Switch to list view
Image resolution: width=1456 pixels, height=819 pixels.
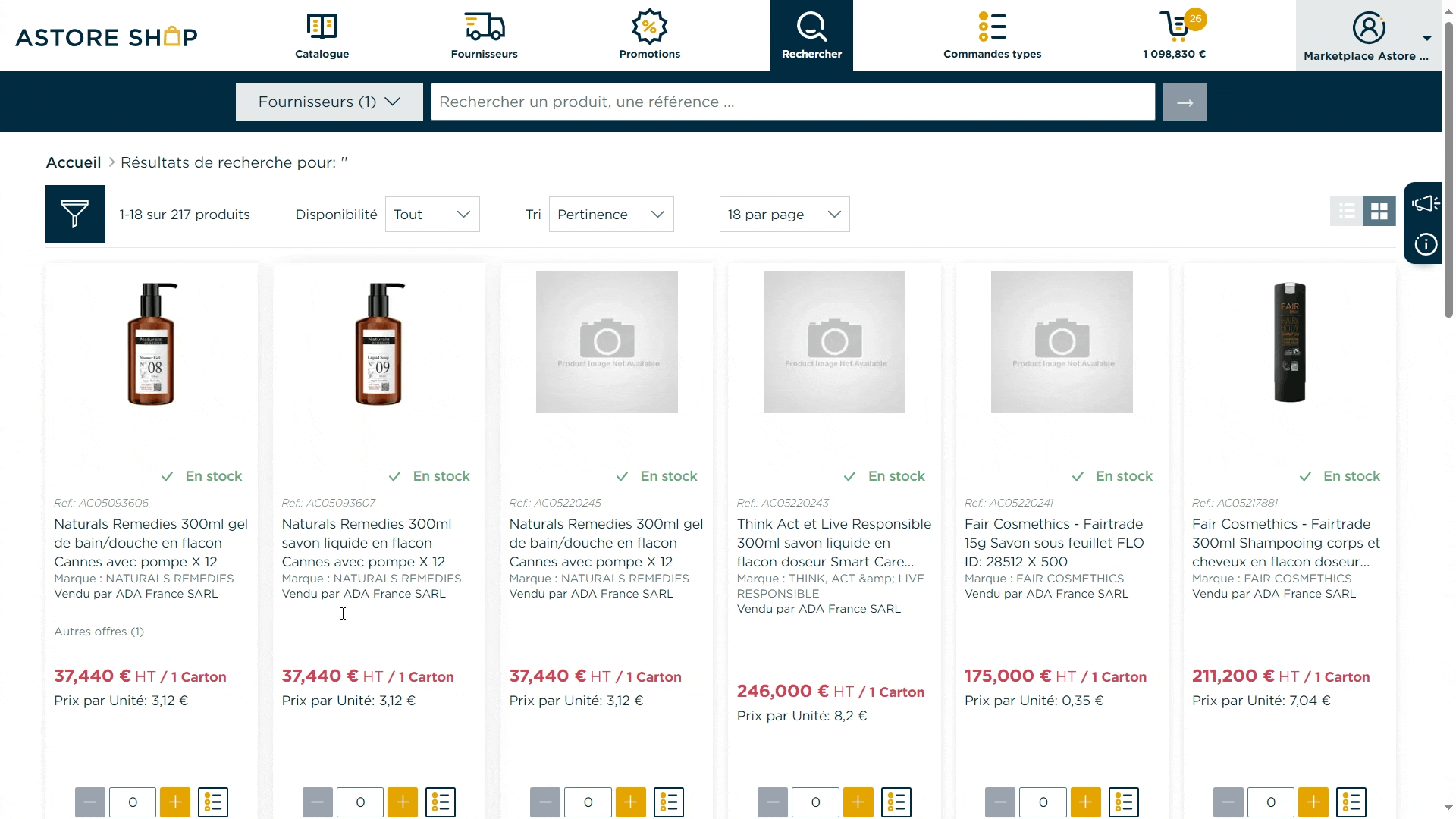1346,211
